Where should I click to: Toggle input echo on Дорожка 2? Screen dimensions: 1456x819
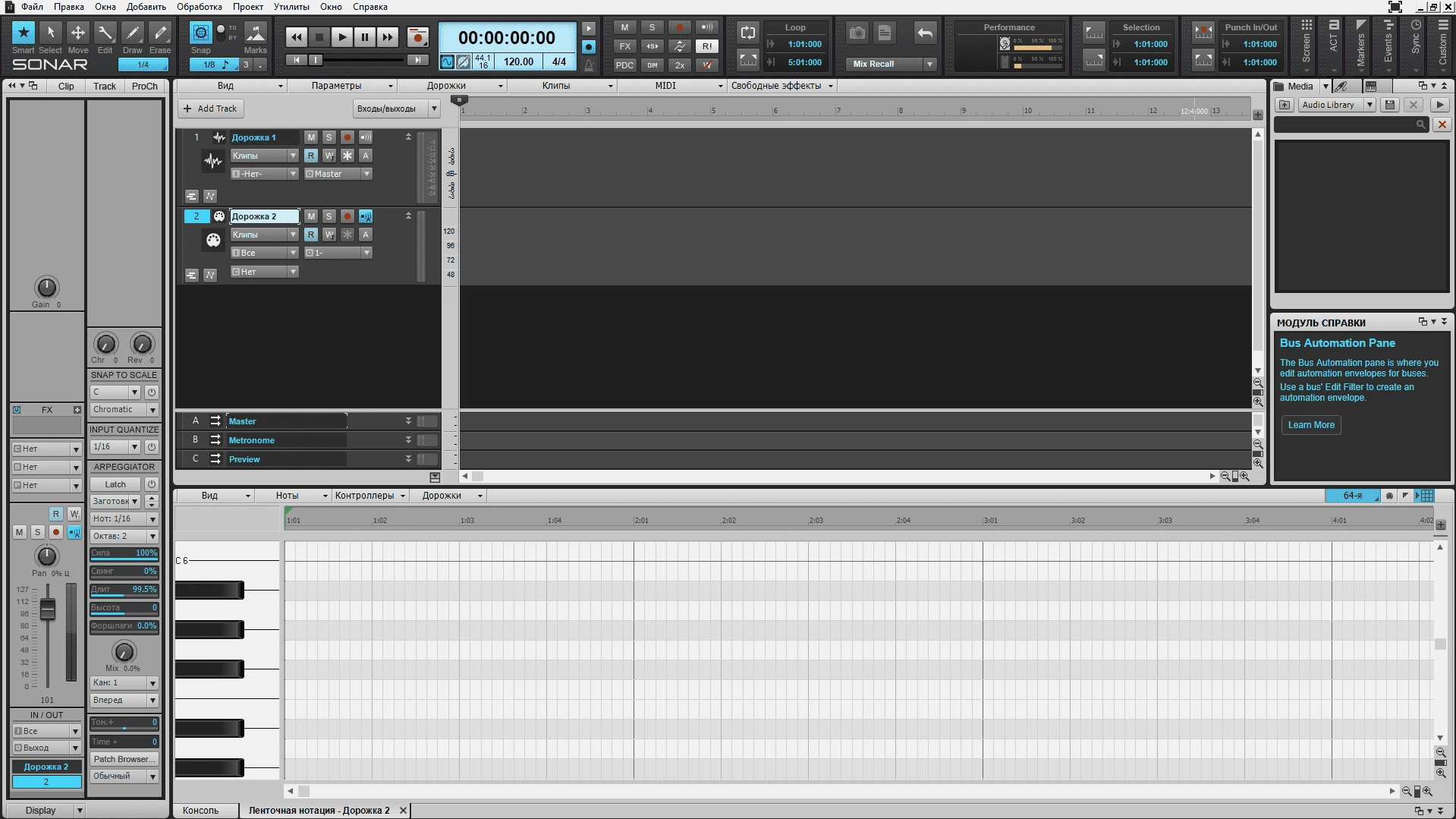pyautogui.click(x=366, y=216)
